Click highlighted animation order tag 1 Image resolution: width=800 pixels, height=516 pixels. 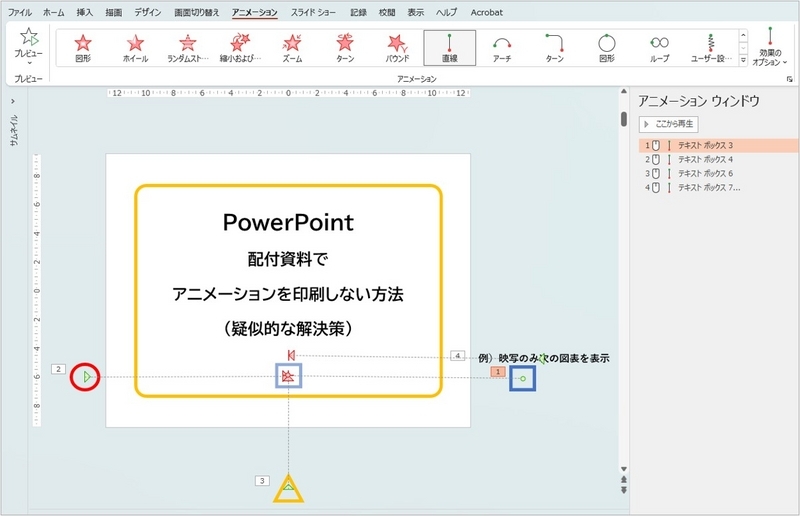[498, 372]
